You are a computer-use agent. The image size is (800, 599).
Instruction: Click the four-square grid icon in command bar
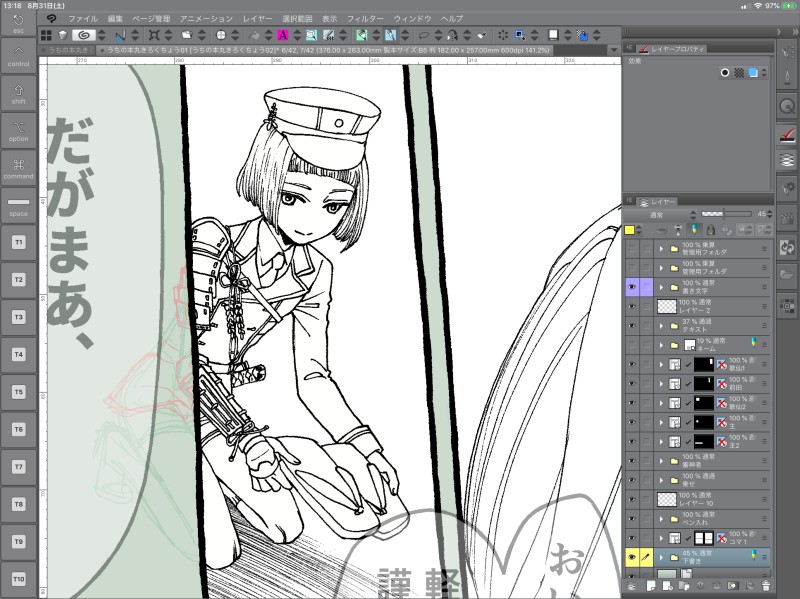tap(46, 35)
